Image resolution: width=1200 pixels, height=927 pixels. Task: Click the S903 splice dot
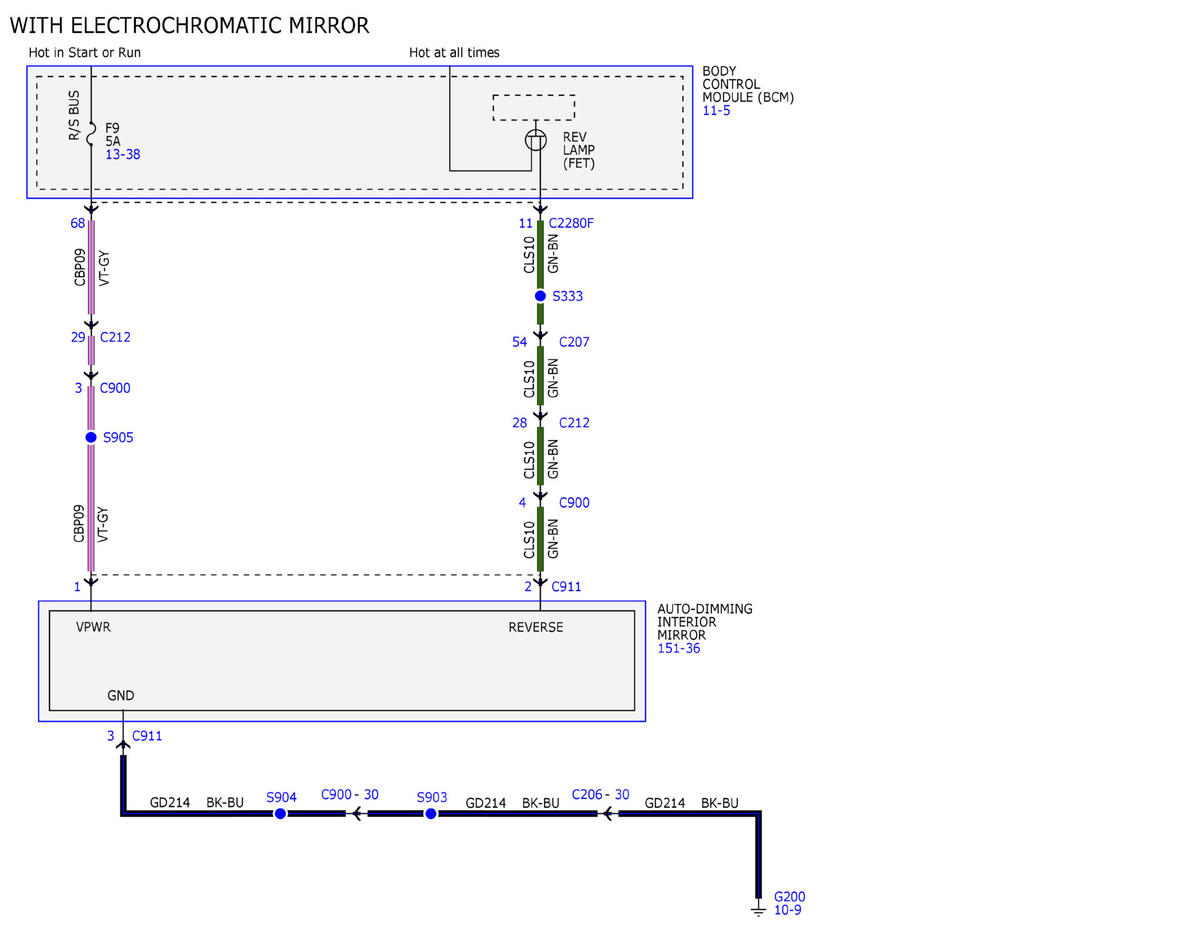pos(431,814)
